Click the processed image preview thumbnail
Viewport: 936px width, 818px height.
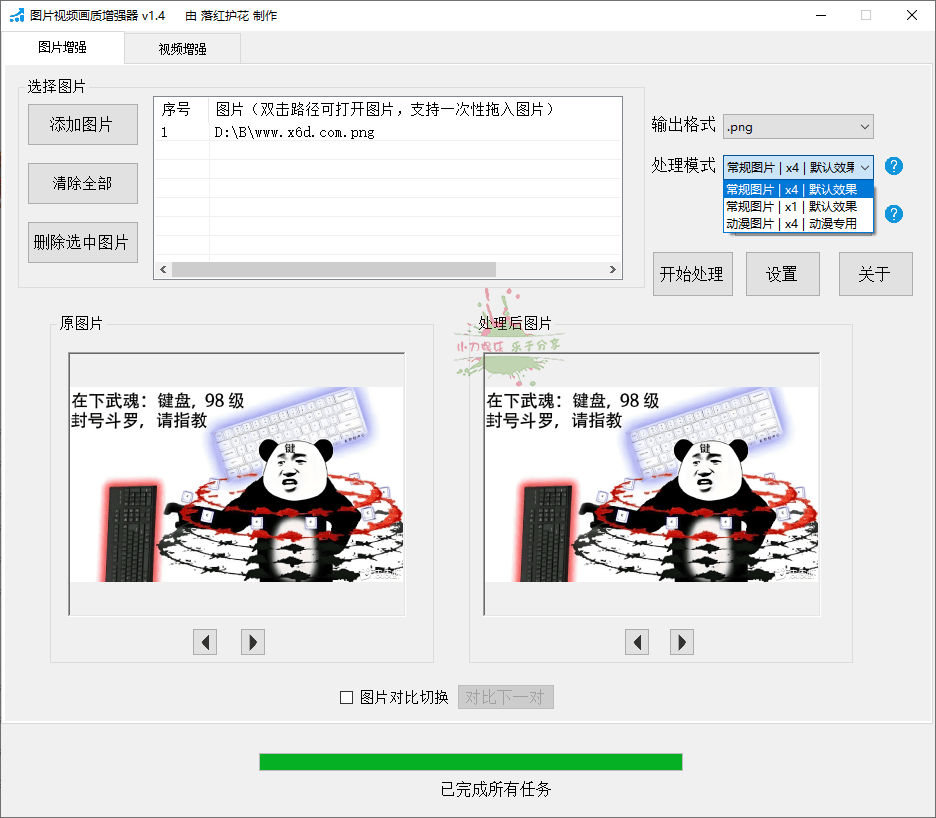click(x=651, y=484)
